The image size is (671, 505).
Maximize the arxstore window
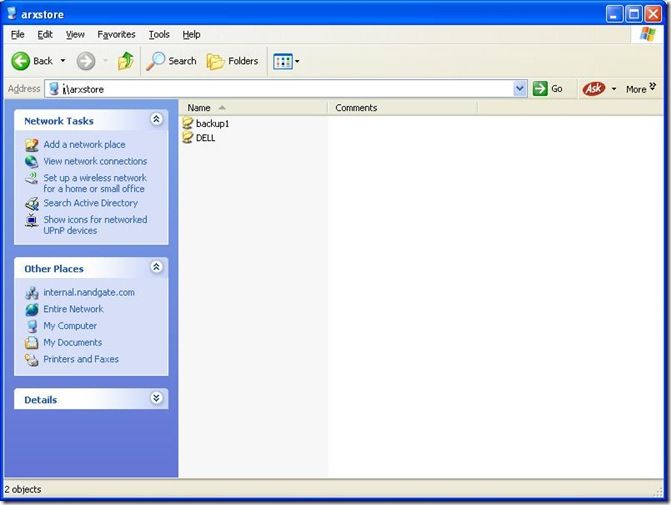click(634, 14)
